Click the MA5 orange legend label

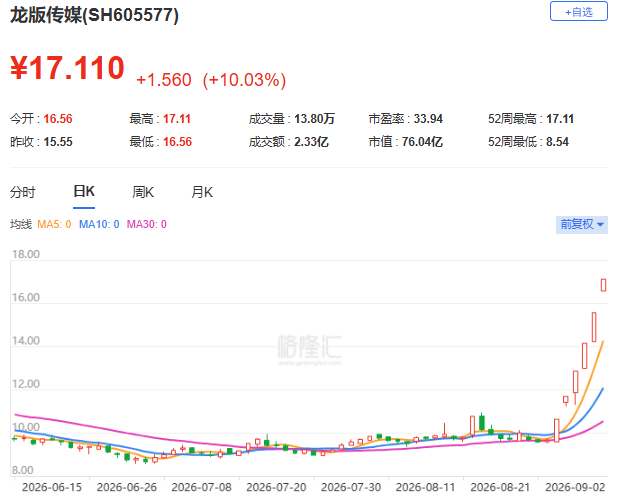click(54, 224)
